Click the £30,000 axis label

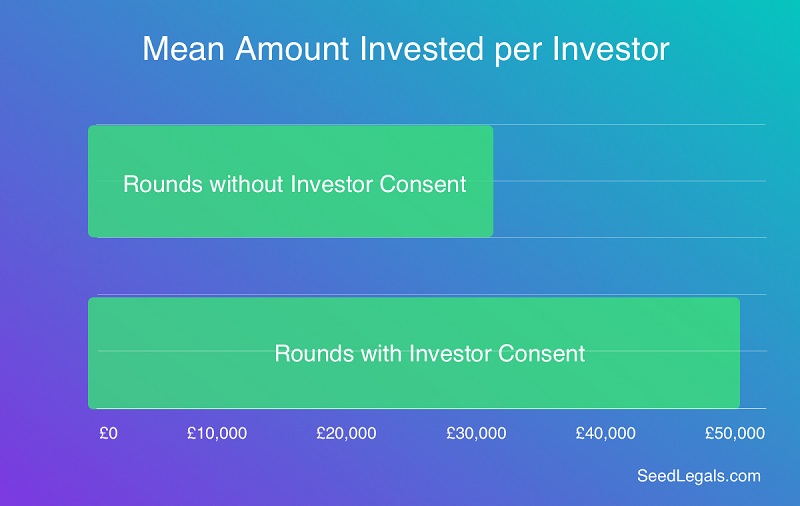[x=476, y=434]
